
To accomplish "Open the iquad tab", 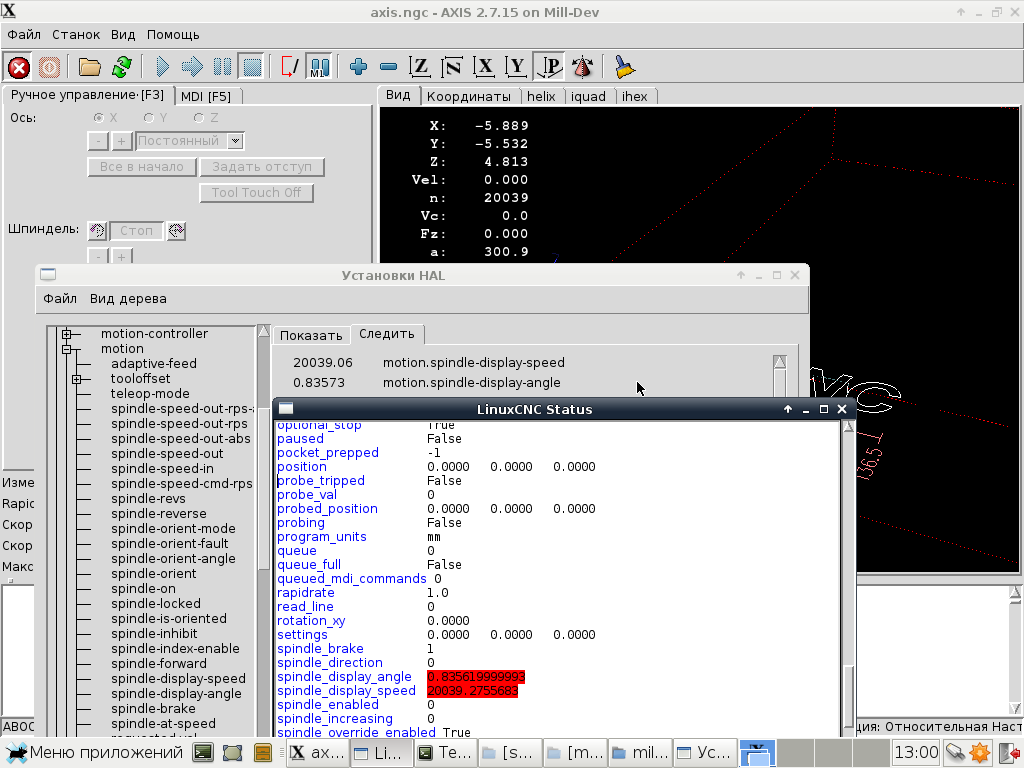I will point(588,97).
